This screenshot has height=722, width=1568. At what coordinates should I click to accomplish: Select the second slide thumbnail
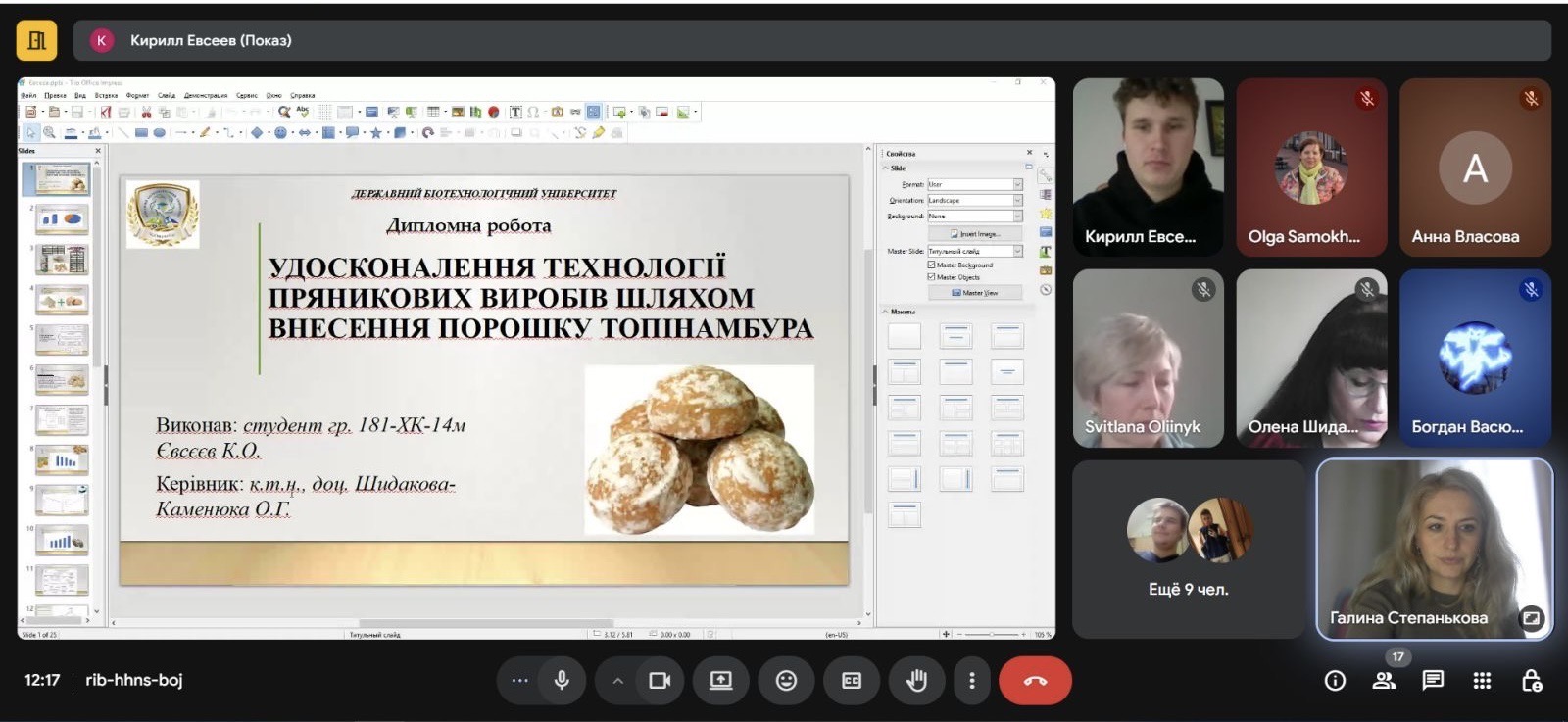(x=62, y=219)
